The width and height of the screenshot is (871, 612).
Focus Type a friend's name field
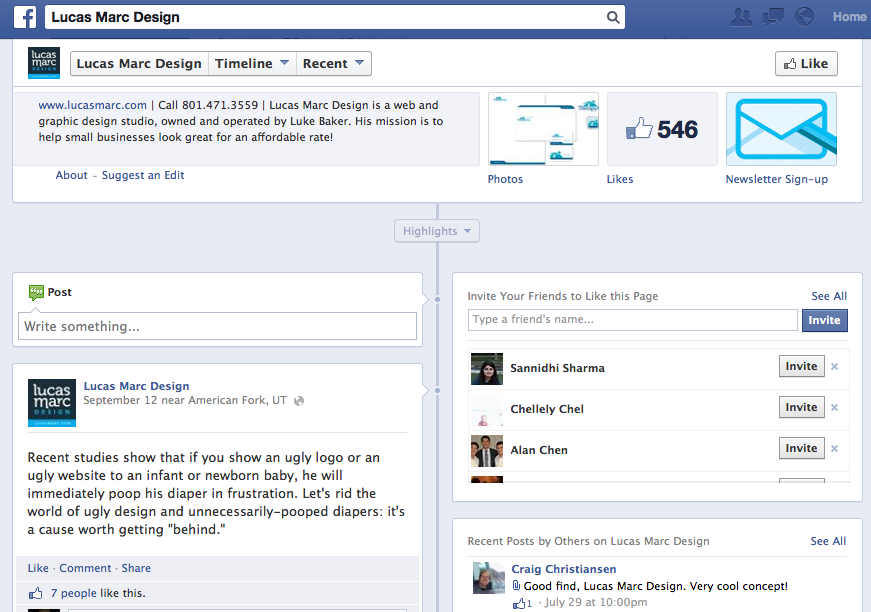pos(633,320)
